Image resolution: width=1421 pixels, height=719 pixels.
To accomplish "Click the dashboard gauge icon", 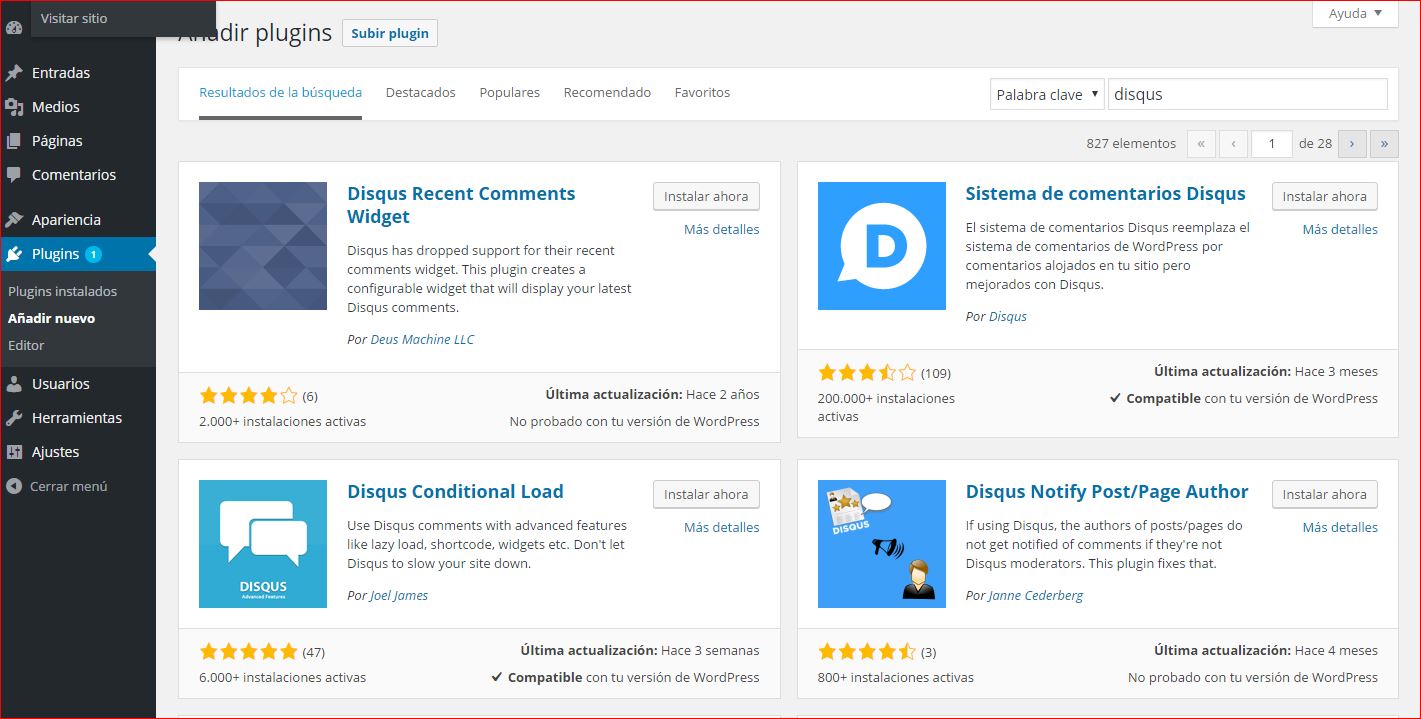I will 14,28.
